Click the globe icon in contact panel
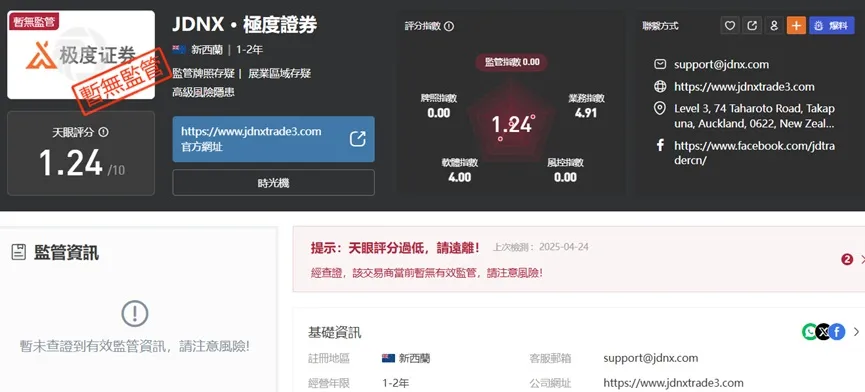The height and width of the screenshot is (392, 865). (659, 87)
